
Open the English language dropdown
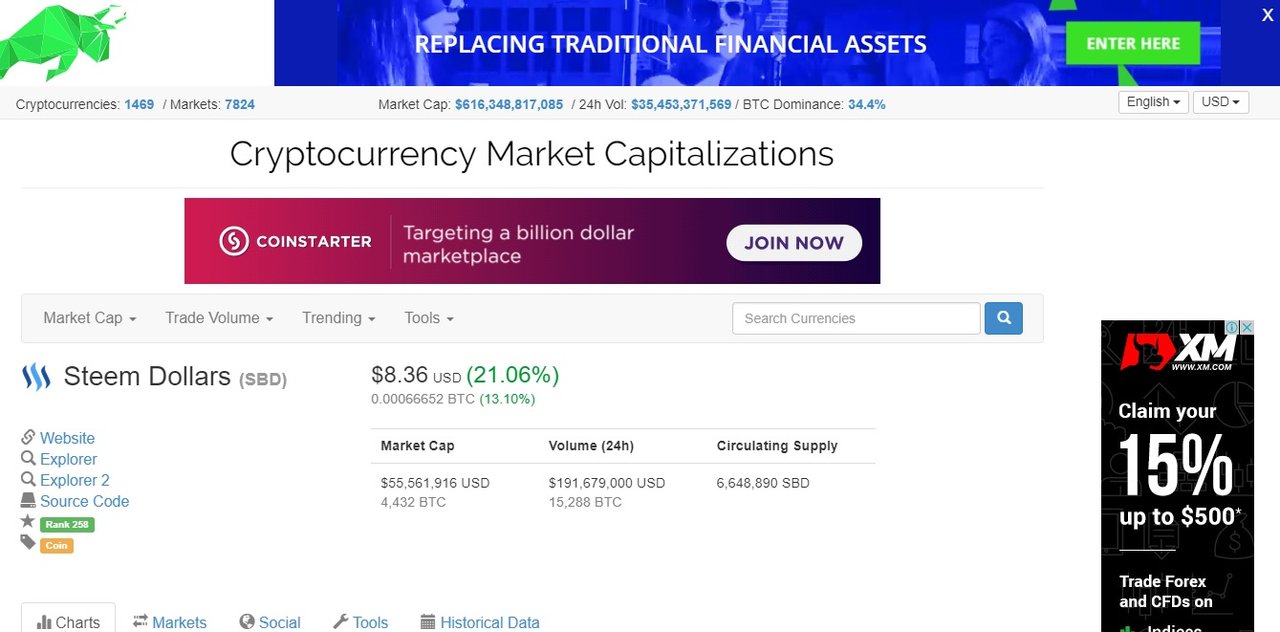[x=1154, y=102]
